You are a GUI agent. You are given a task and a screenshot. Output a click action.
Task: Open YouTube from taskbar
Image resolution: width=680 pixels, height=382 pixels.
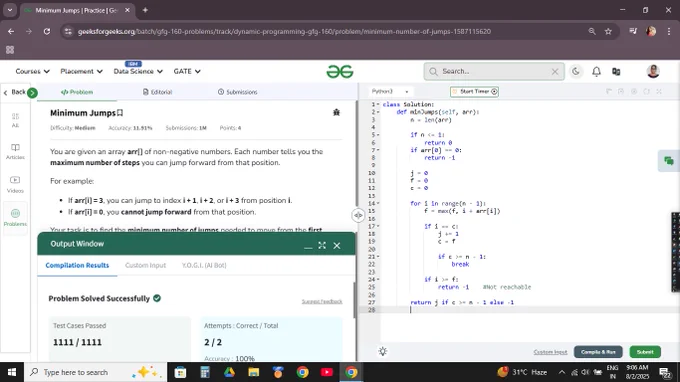click(x=327, y=372)
